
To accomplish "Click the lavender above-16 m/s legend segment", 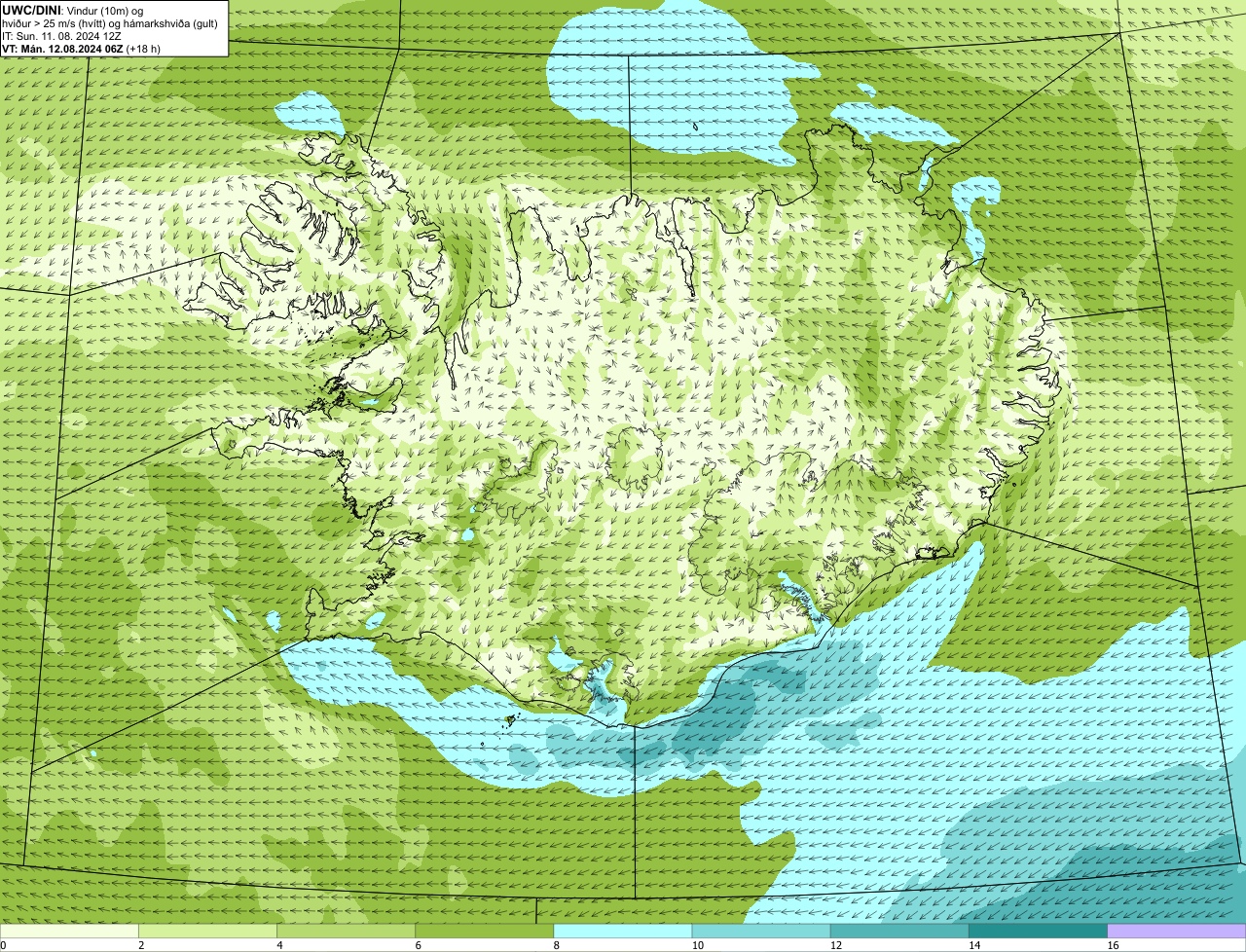I will pos(1177,932).
